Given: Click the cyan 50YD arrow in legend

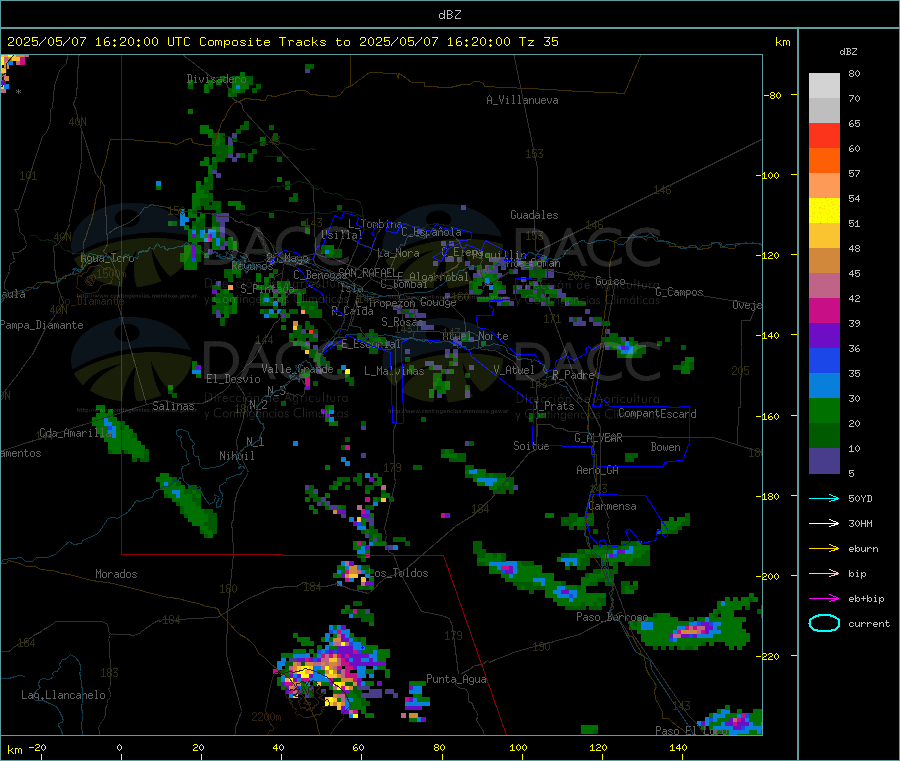Looking at the screenshot, I should (824, 498).
